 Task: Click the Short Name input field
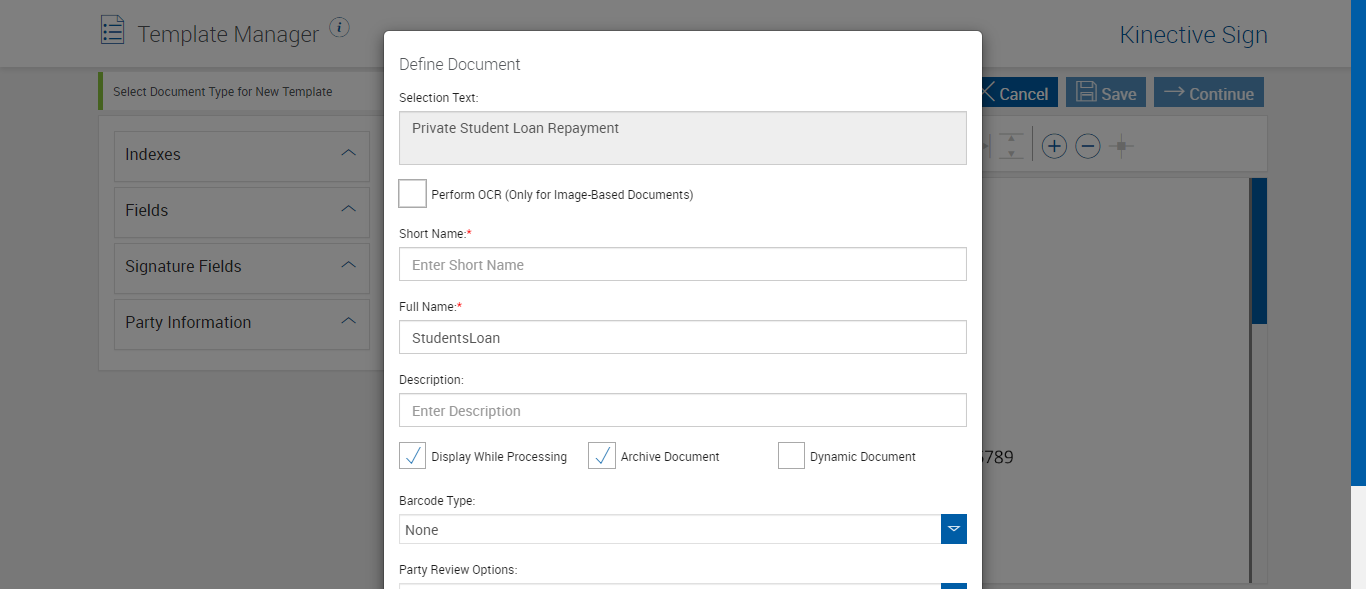[x=682, y=265]
